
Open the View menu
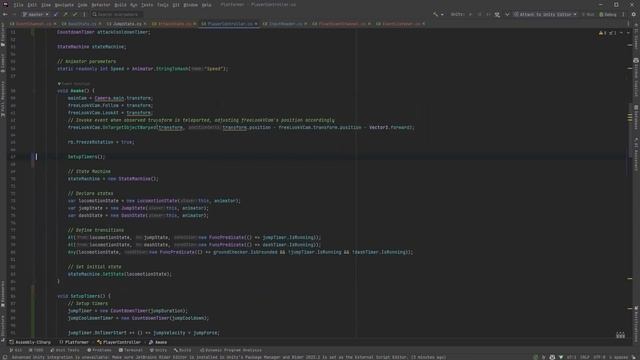46,5
